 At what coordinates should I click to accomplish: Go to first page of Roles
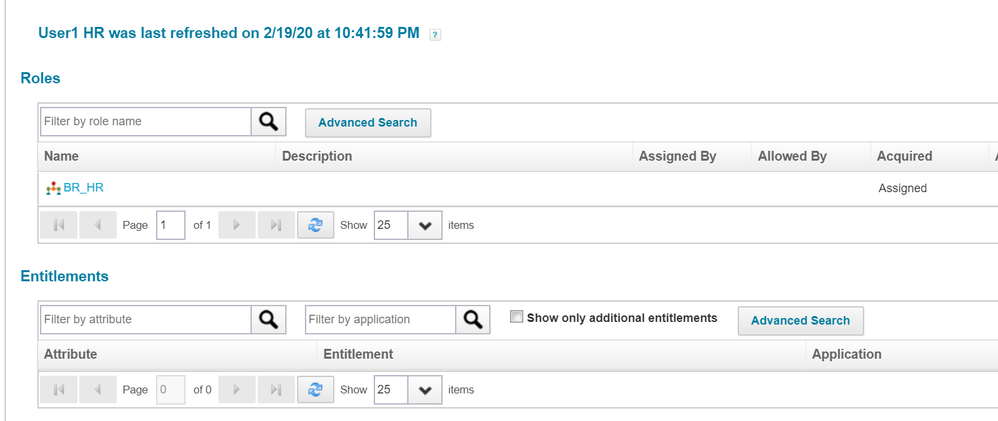(x=59, y=225)
